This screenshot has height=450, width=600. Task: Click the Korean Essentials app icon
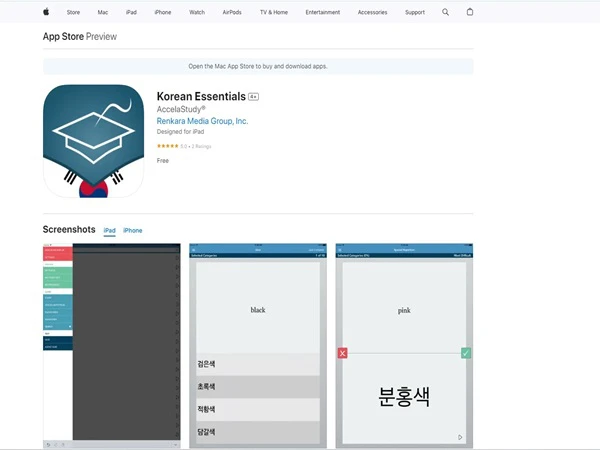(x=93, y=141)
